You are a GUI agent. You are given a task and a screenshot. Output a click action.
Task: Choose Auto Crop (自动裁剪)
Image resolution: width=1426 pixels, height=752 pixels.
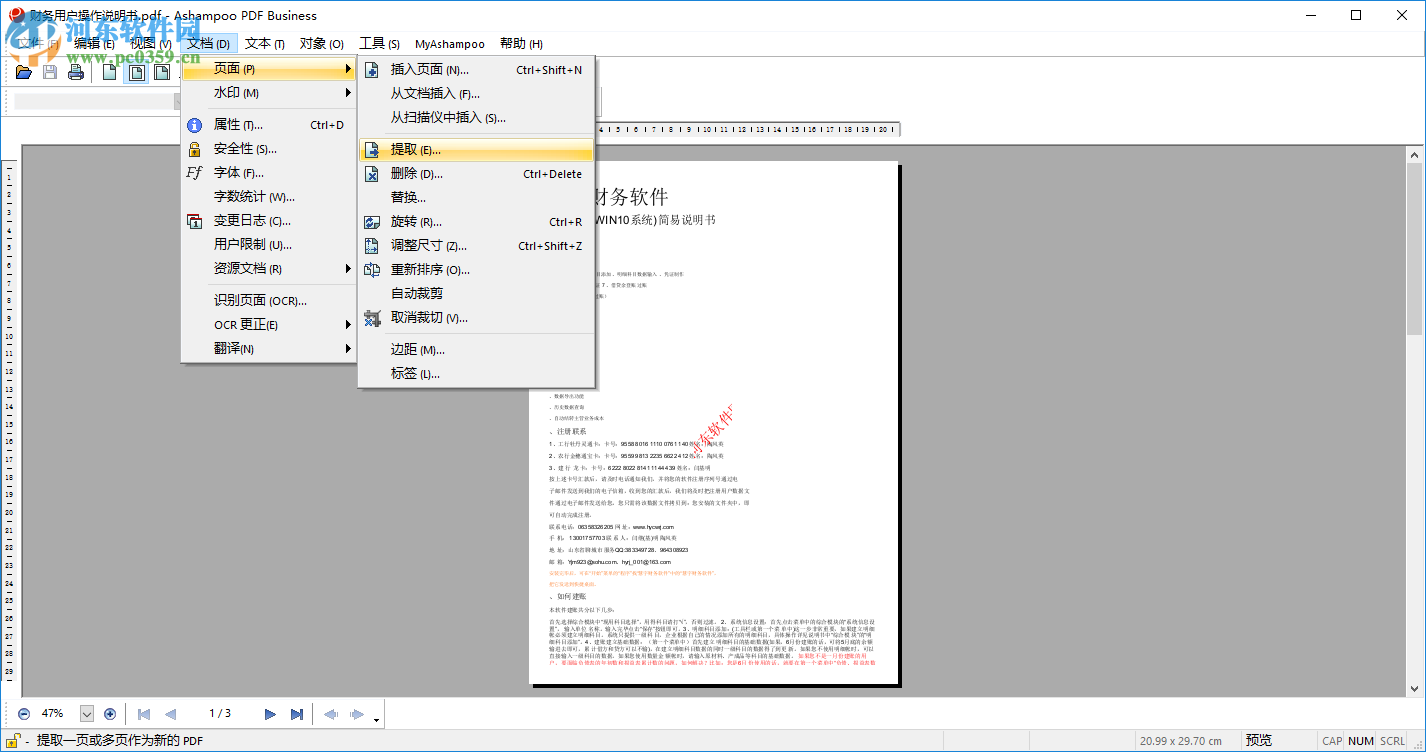coord(476,294)
